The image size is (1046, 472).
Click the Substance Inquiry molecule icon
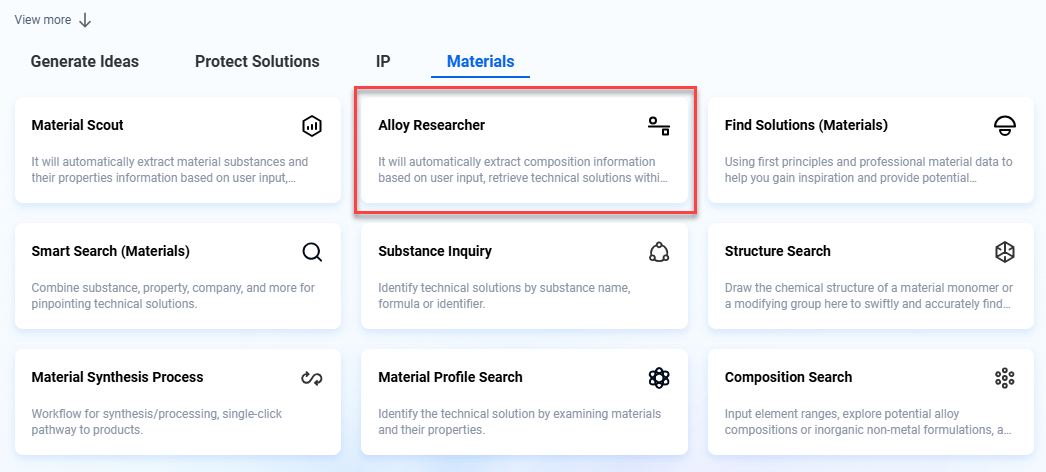pyautogui.click(x=658, y=252)
